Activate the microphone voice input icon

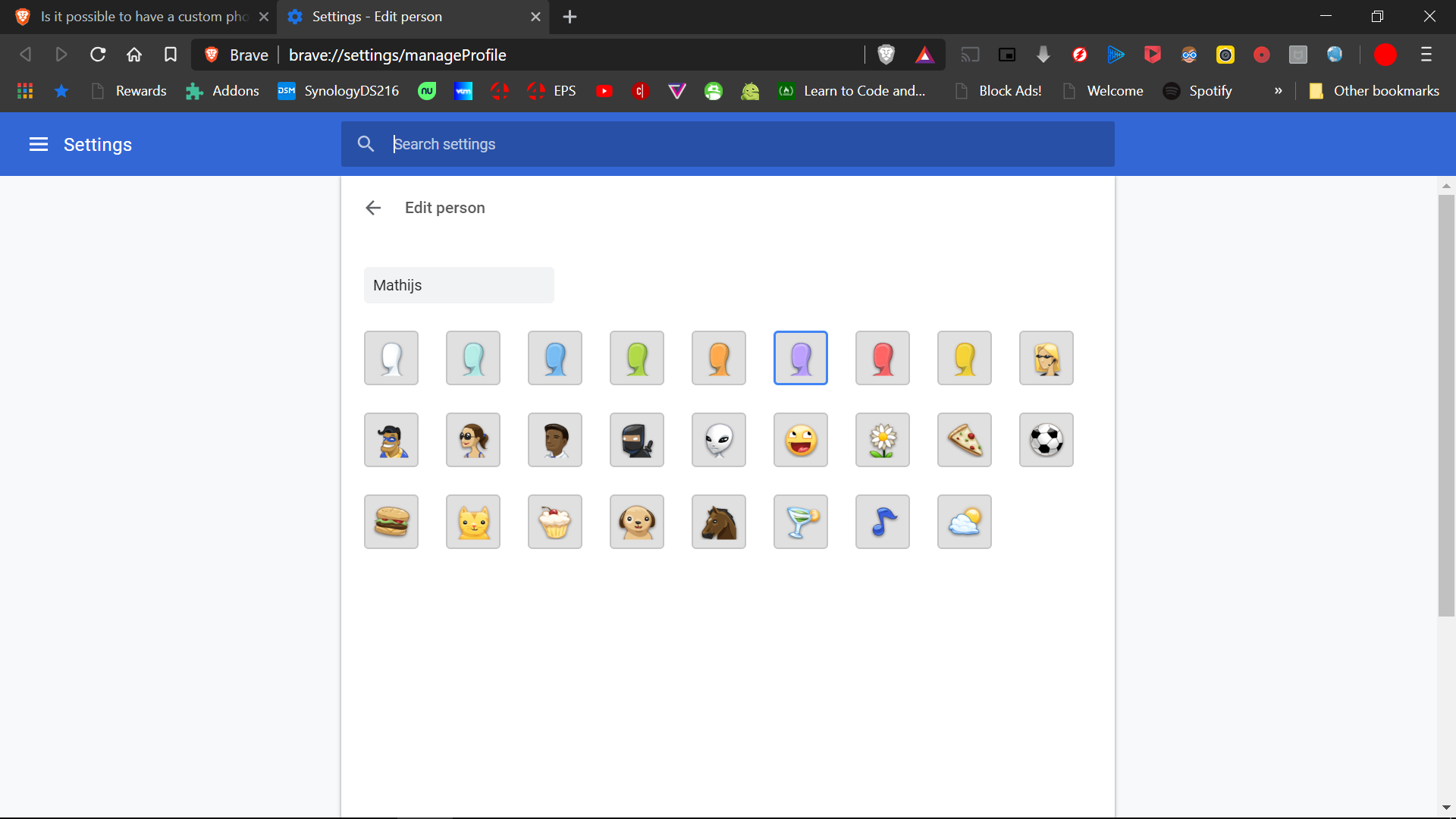click(x=1043, y=55)
